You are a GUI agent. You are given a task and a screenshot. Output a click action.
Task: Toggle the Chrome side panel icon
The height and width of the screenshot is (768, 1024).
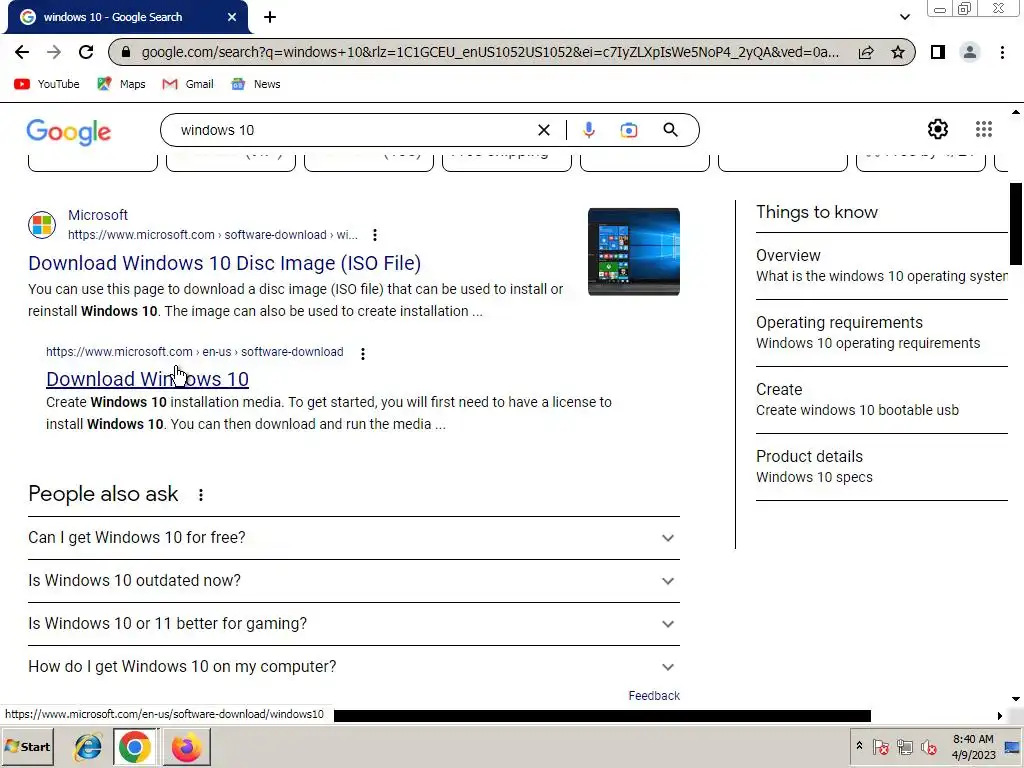click(x=938, y=52)
